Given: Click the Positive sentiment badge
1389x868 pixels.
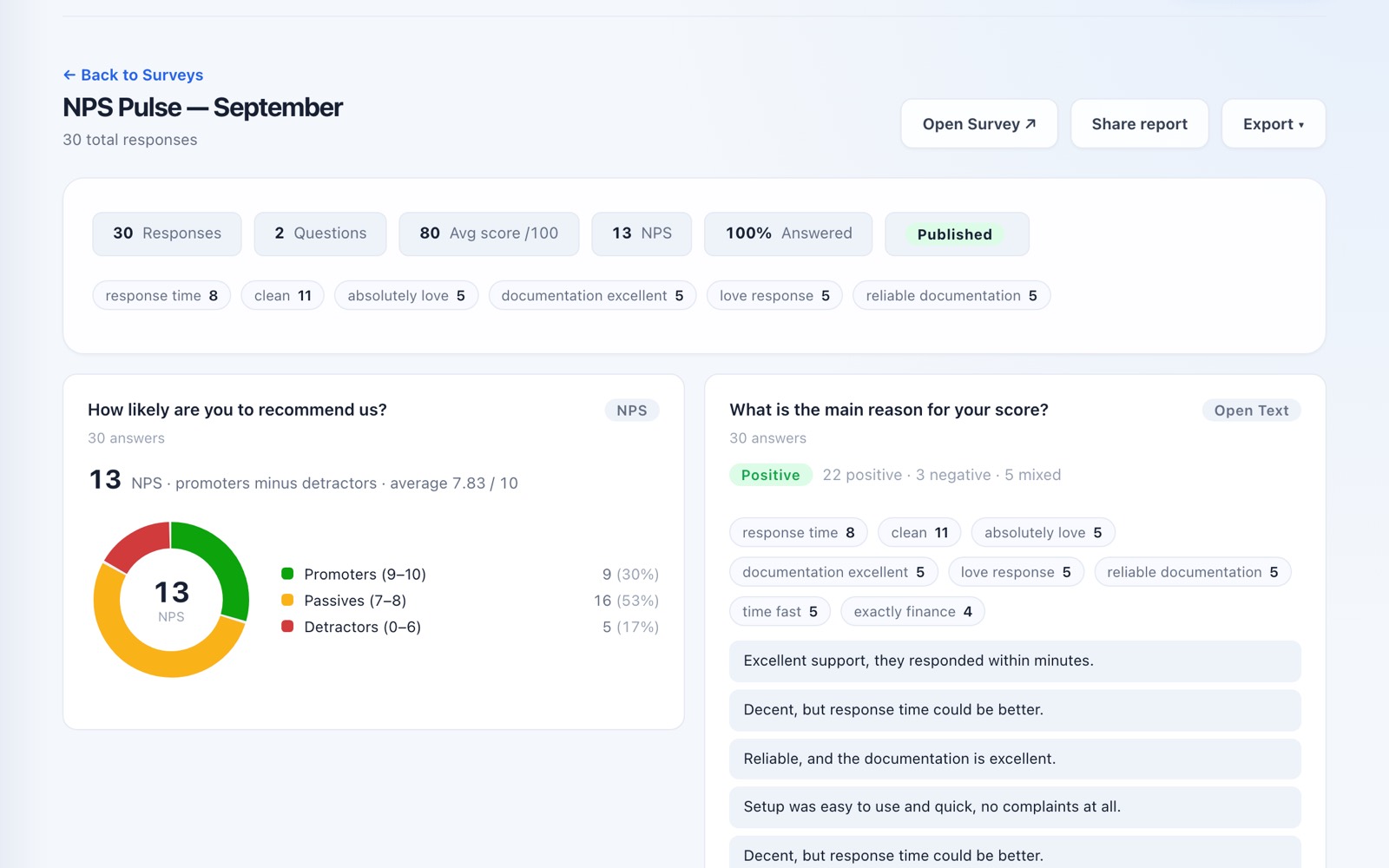Looking at the screenshot, I should click(770, 475).
